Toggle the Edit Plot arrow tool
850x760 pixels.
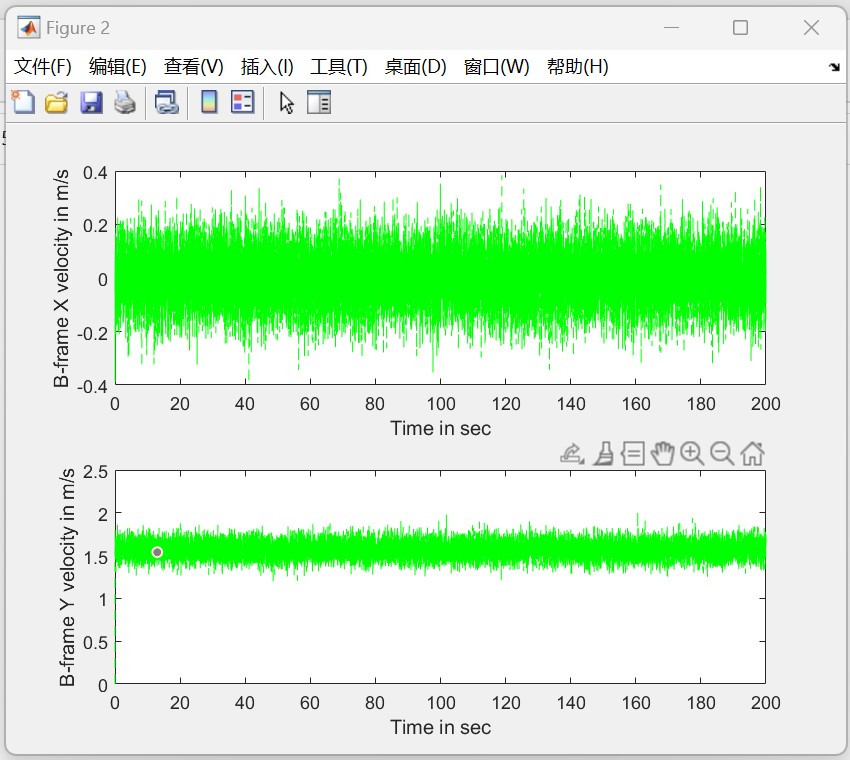[x=286, y=102]
